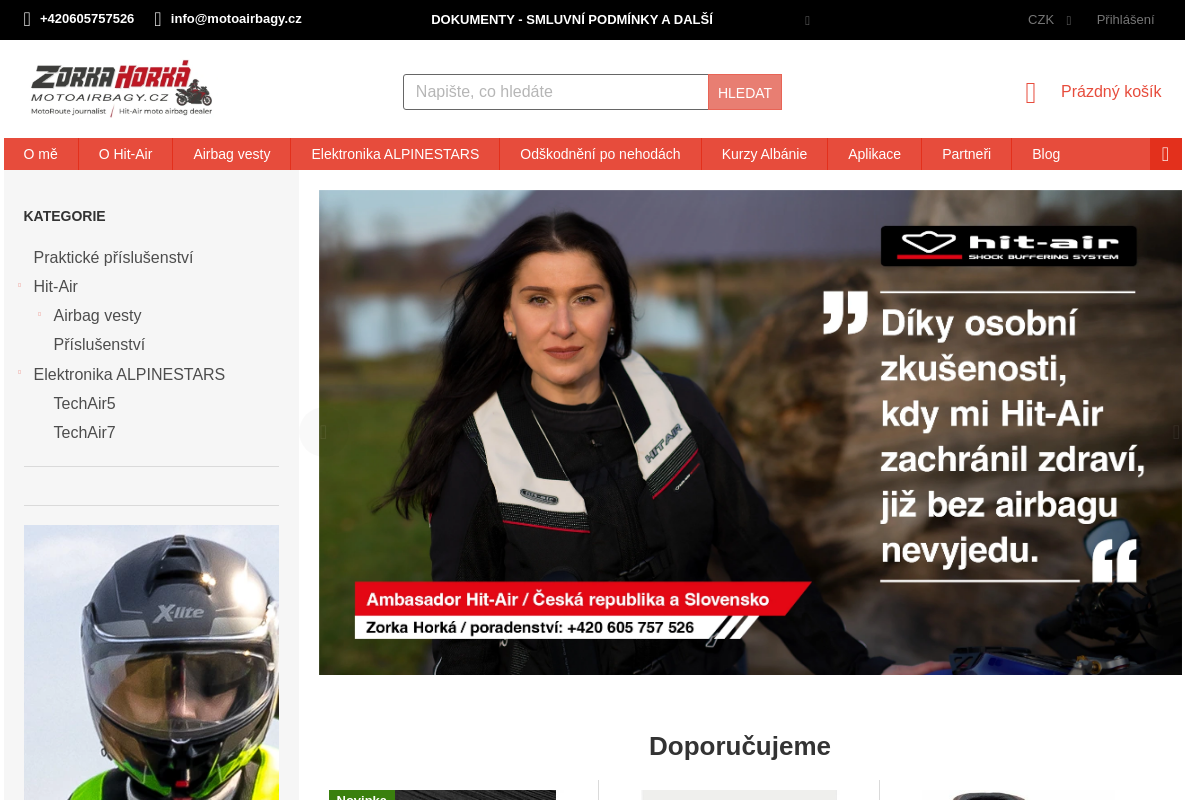Click the envelope icon next to info@motoairbagy.cz
1200x800 pixels.
tap(156, 19)
